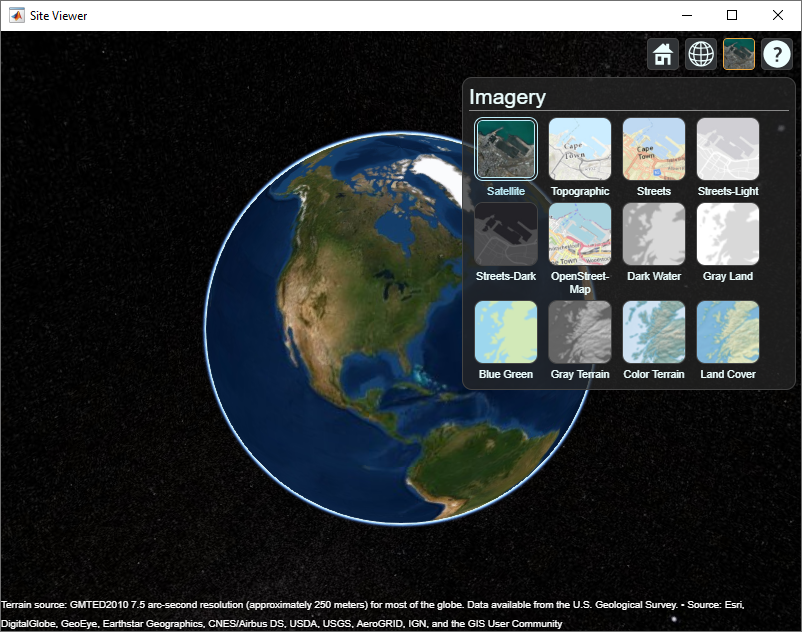Close the Site Viewer window

[x=777, y=15]
